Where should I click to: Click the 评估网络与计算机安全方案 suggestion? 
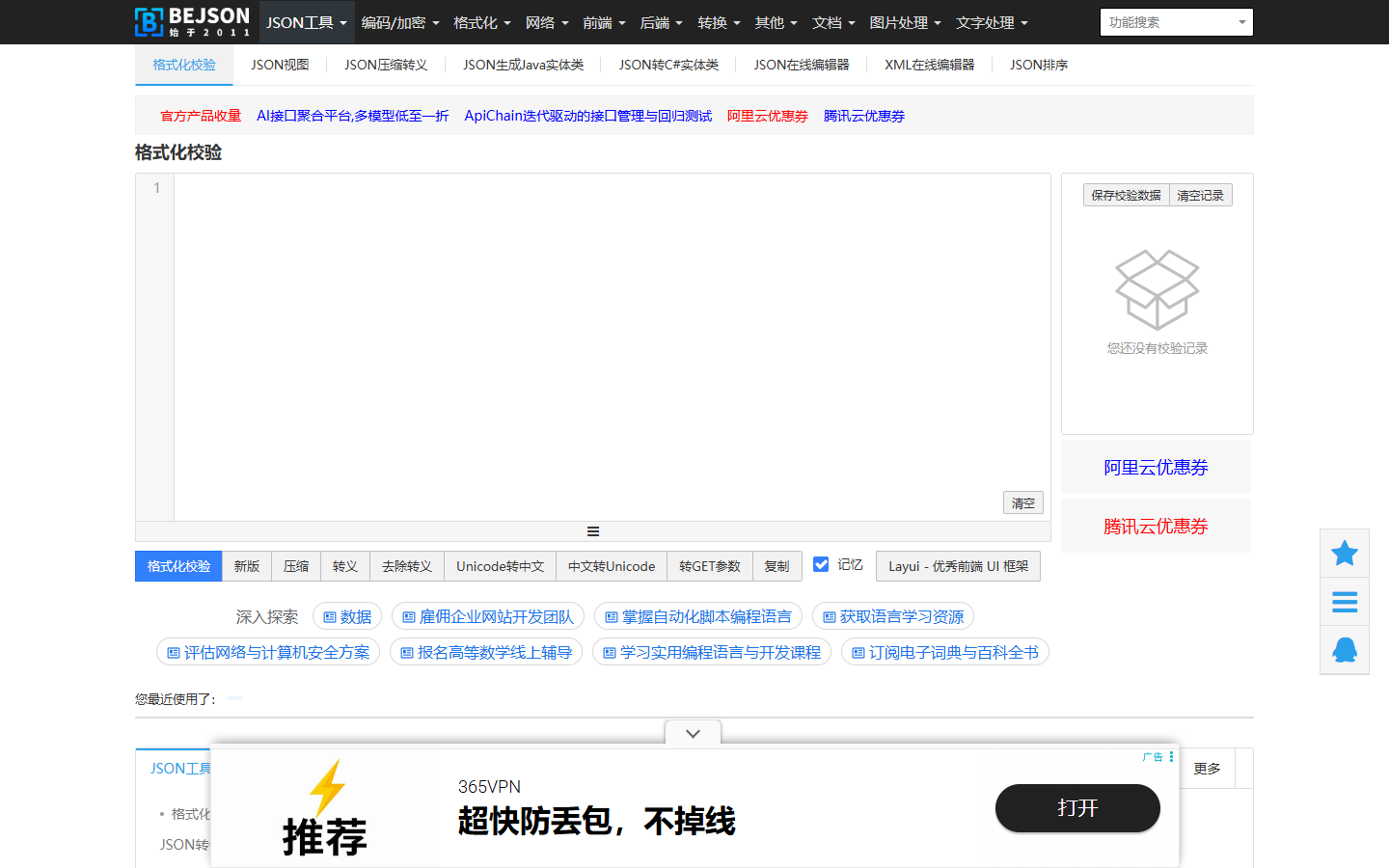tap(268, 653)
